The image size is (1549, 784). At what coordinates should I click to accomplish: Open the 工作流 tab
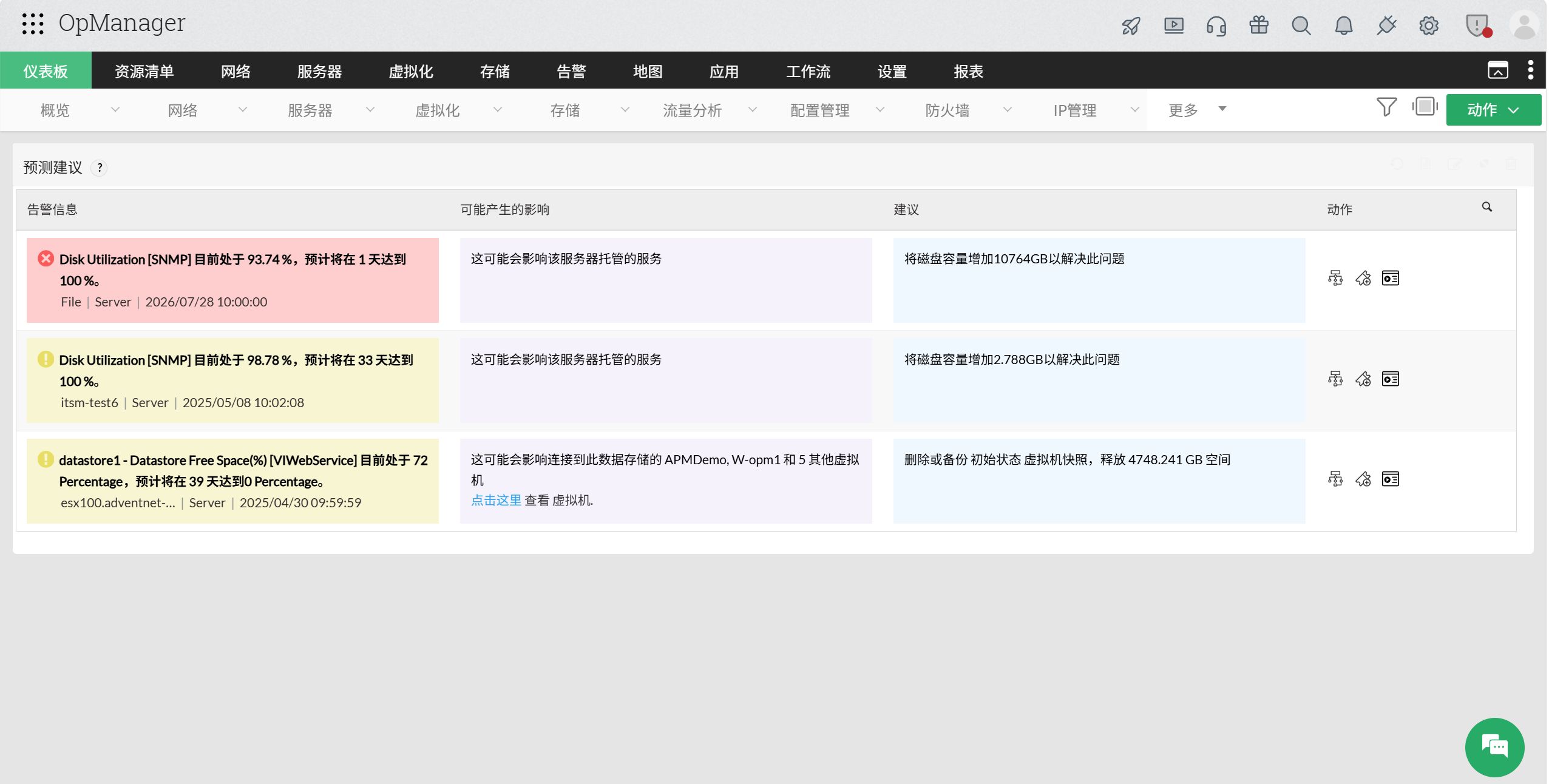[x=808, y=71]
